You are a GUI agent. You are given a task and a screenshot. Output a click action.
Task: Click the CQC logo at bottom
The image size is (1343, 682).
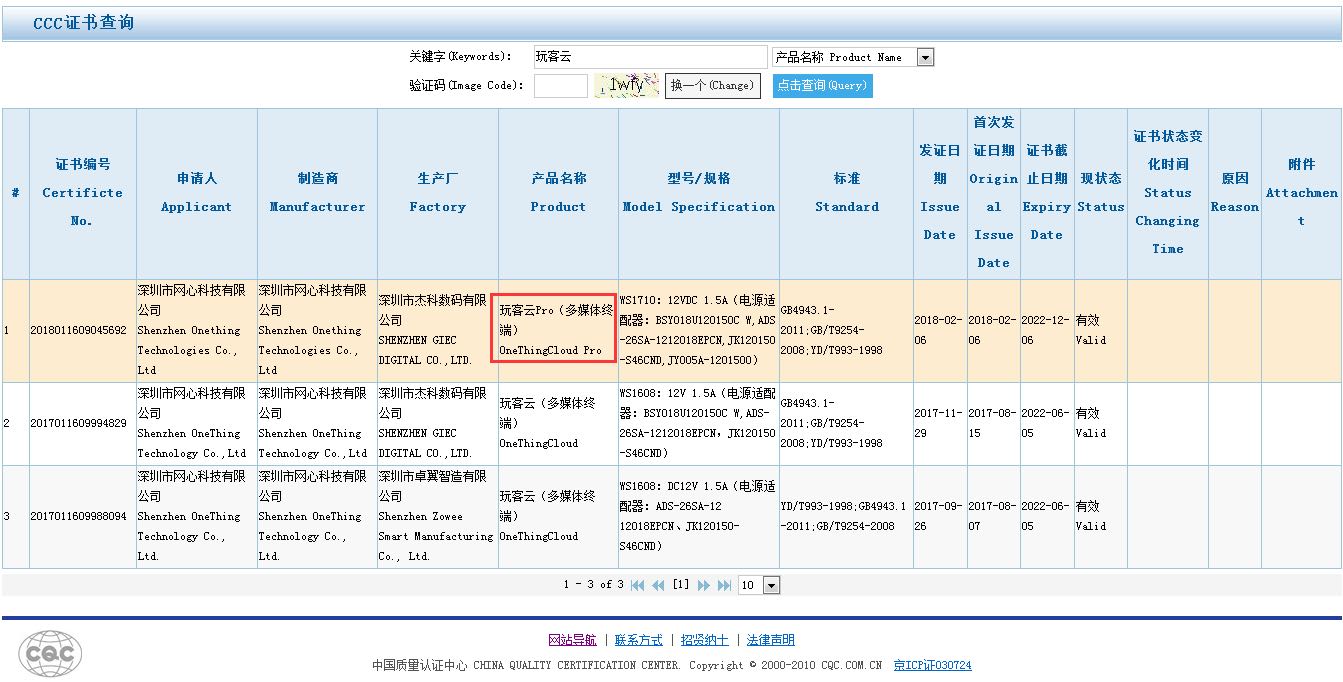click(51, 653)
